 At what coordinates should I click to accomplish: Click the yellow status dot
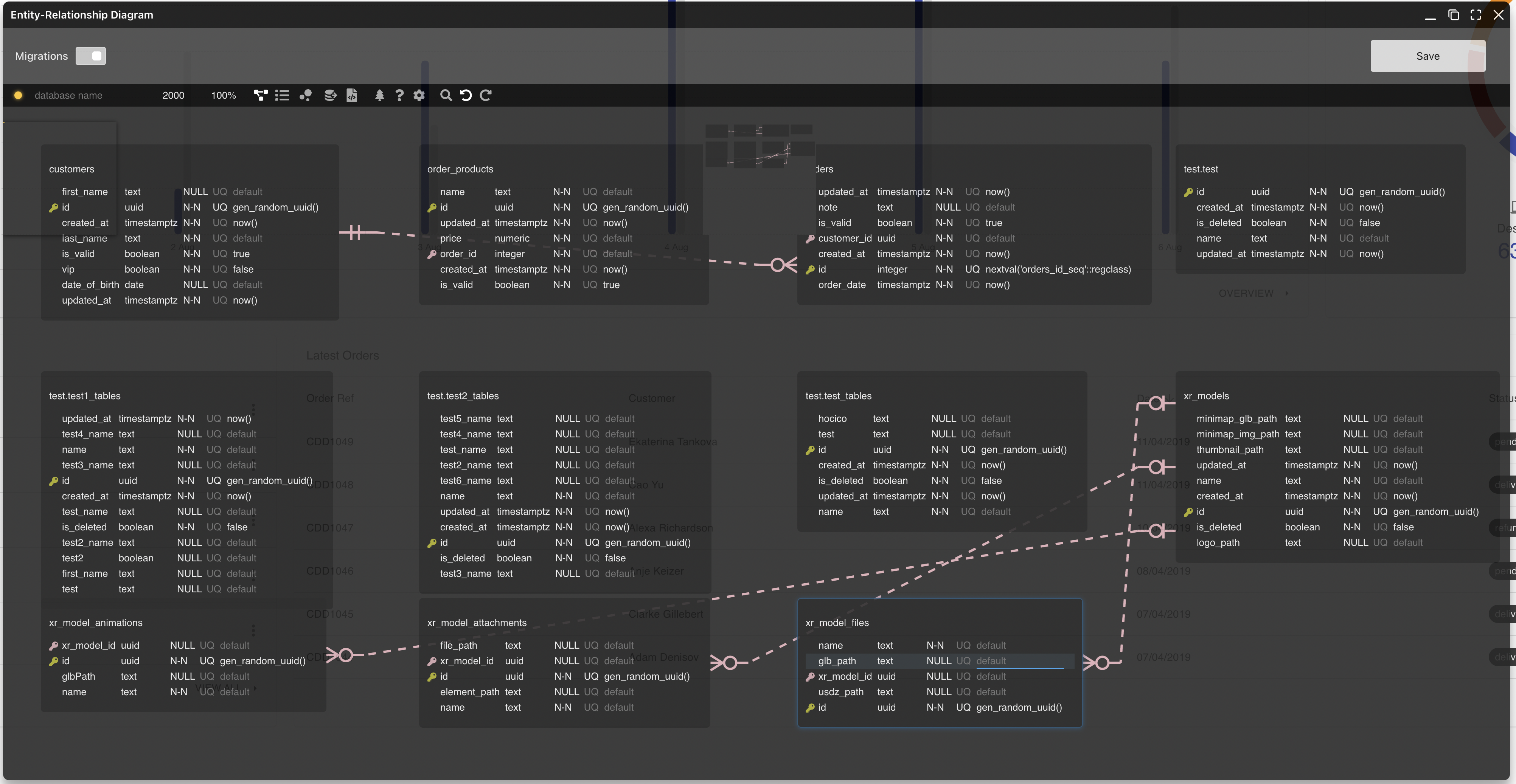tap(18, 95)
